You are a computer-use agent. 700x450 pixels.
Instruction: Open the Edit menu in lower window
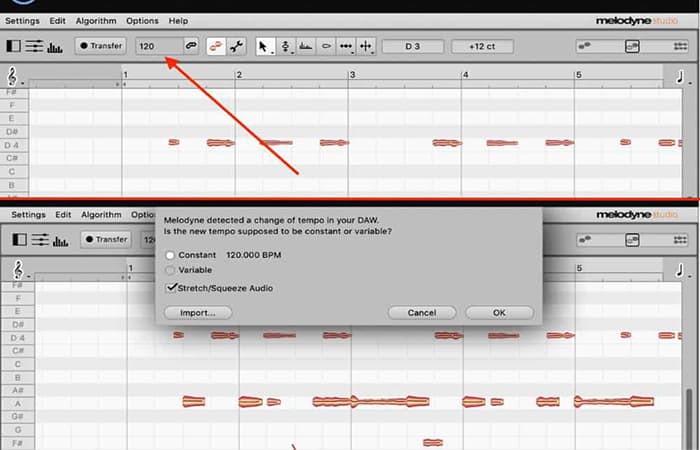pos(63,215)
